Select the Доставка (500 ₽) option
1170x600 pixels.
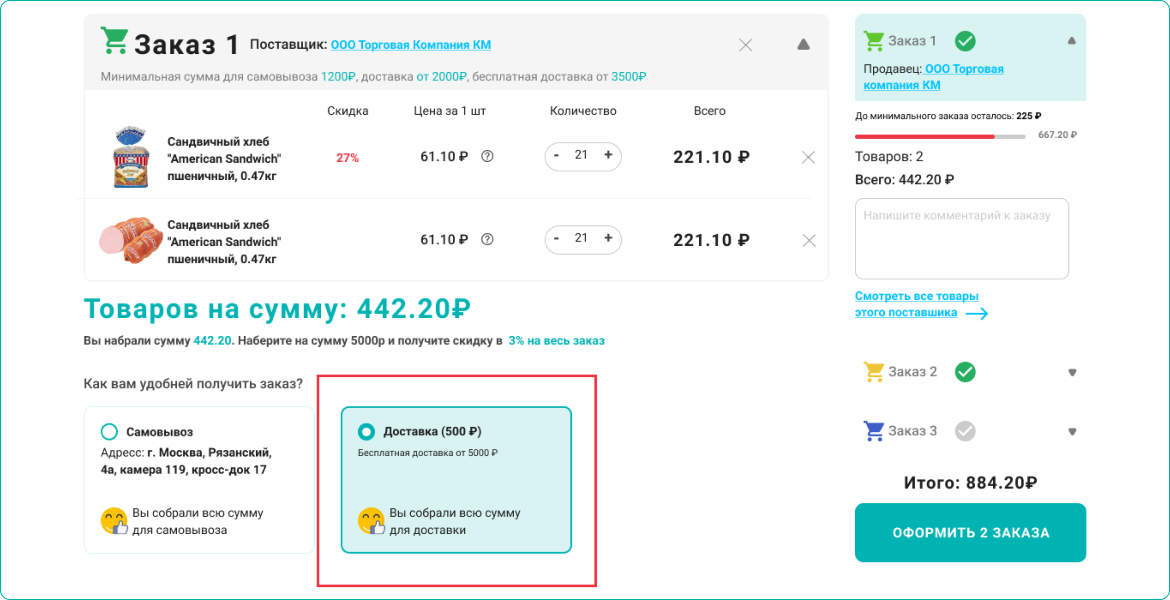(366, 432)
